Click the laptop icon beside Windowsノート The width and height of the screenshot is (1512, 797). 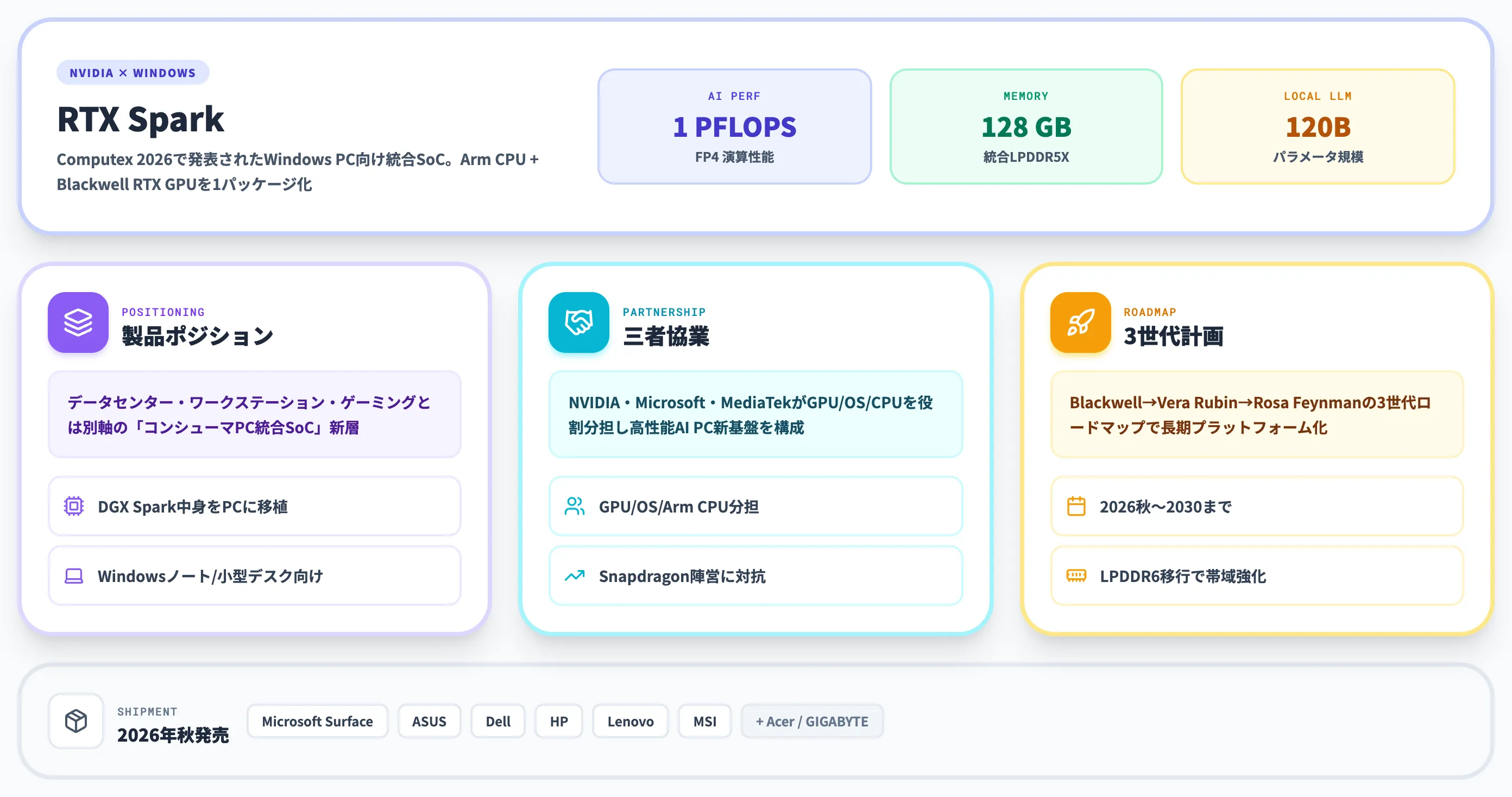point(74,575)
